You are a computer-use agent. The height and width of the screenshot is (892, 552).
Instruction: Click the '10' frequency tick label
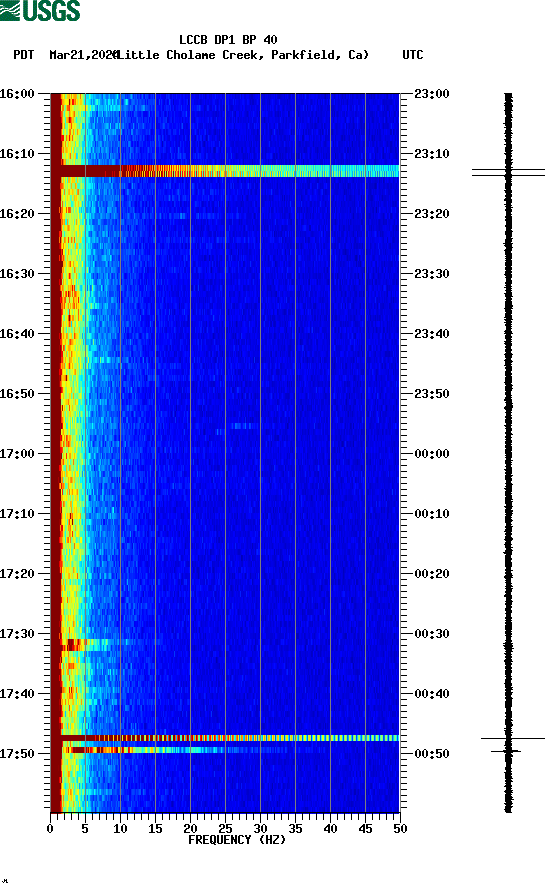[x=120, y=829]
